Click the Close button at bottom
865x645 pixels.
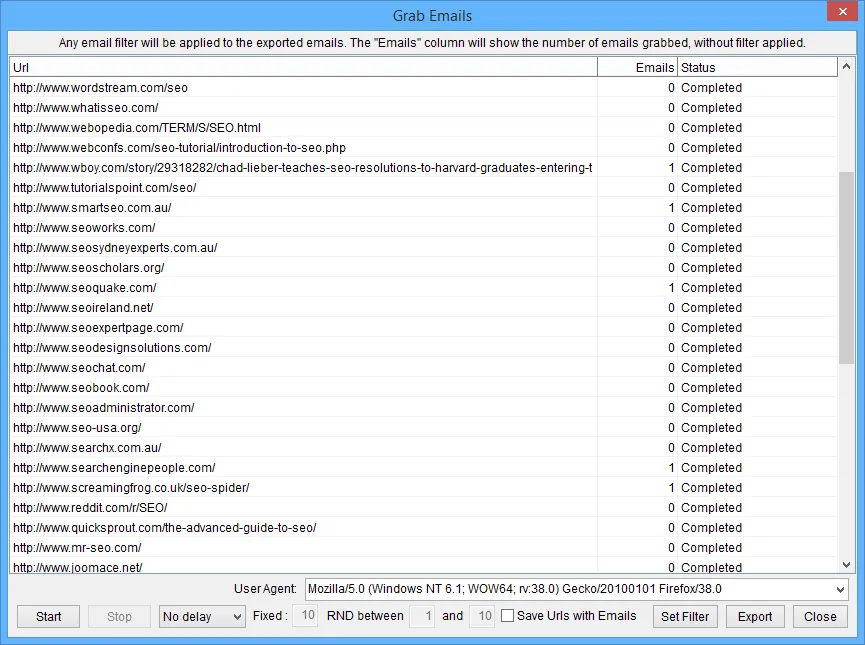[x=820, y=616]
